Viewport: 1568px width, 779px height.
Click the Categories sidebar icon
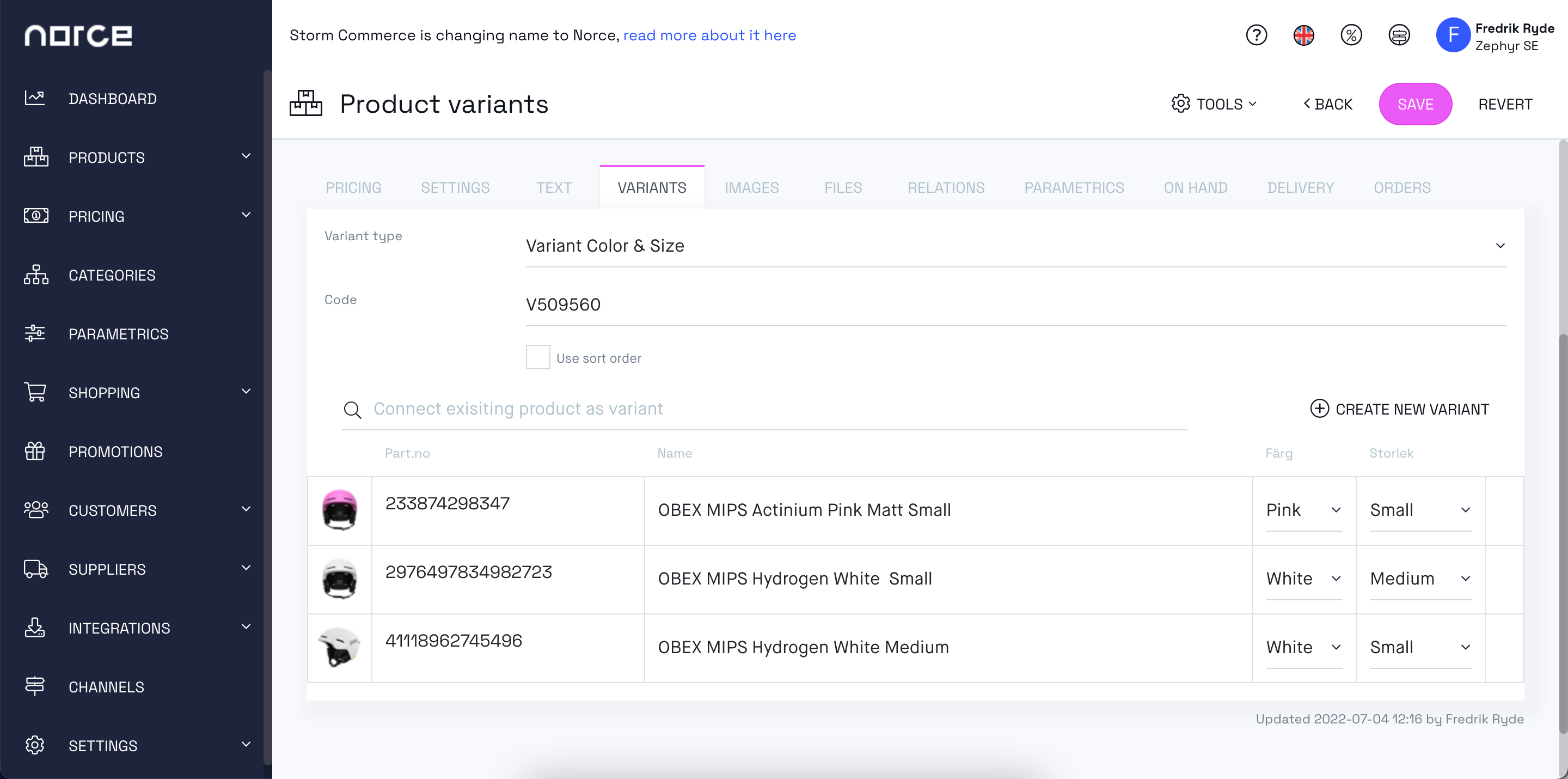[34, 275]
